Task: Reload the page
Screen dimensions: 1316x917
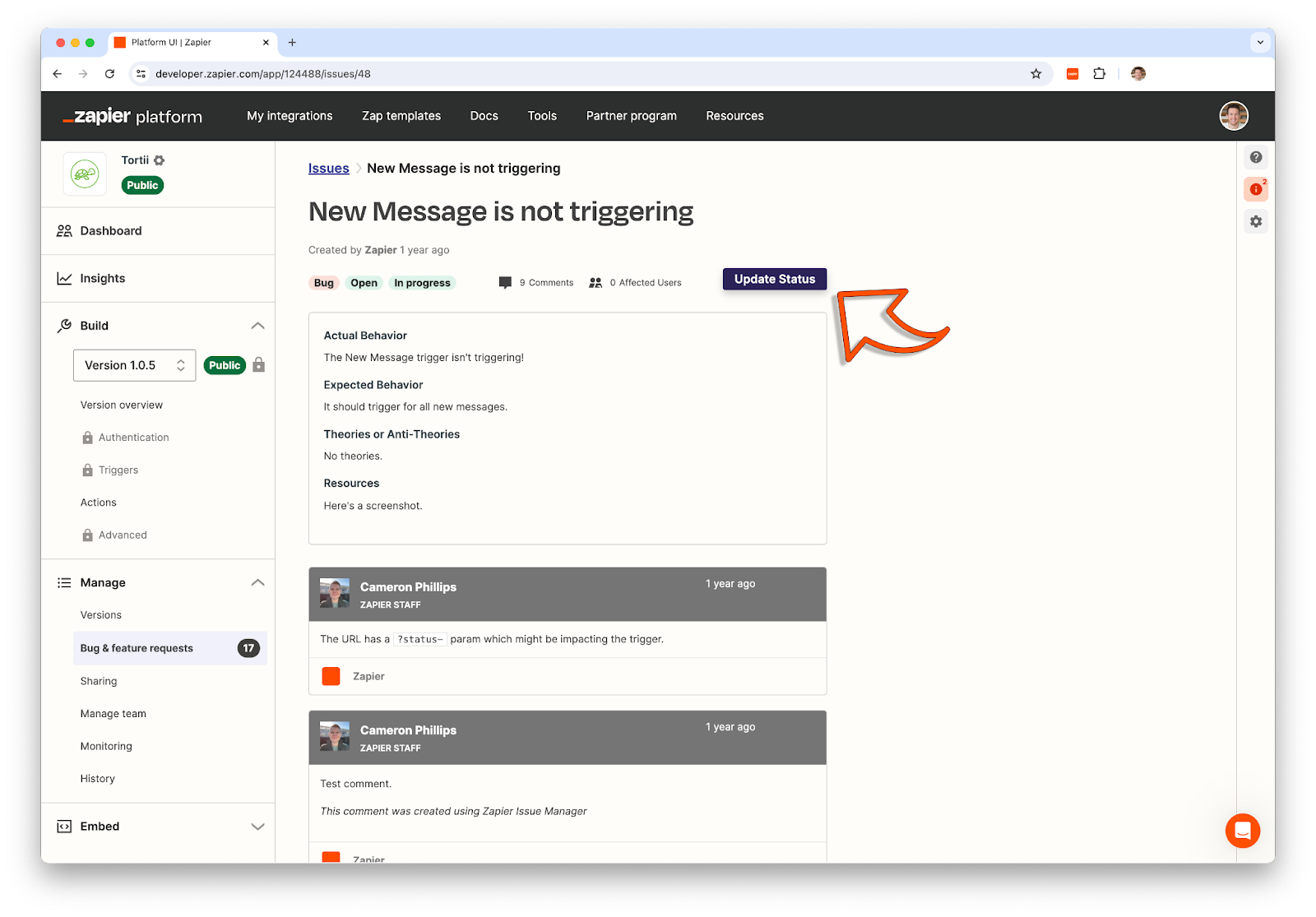Action: click(109, 74)
